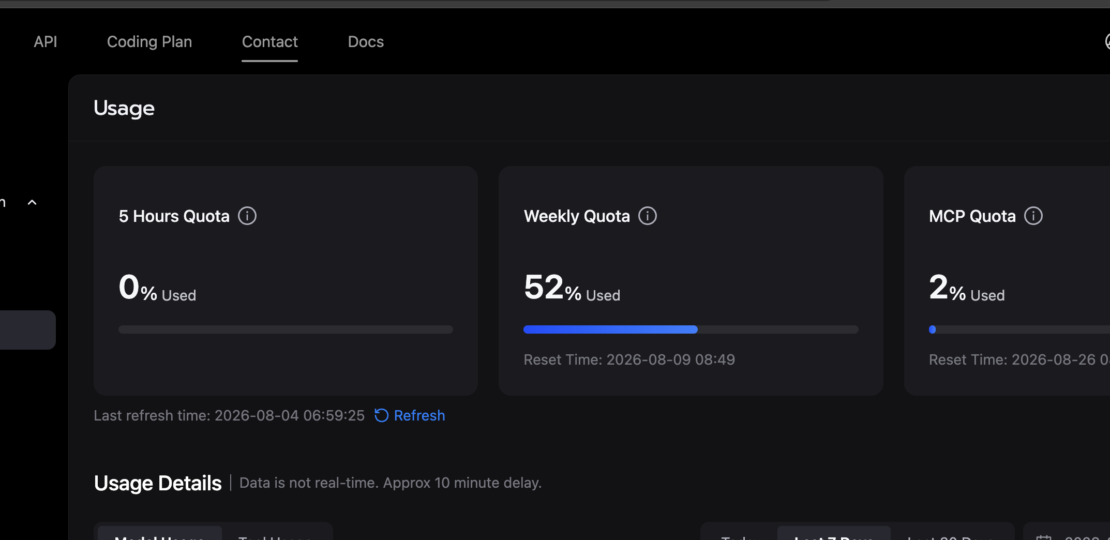
Task: Open the Coding Plan page
Action: 149,42
